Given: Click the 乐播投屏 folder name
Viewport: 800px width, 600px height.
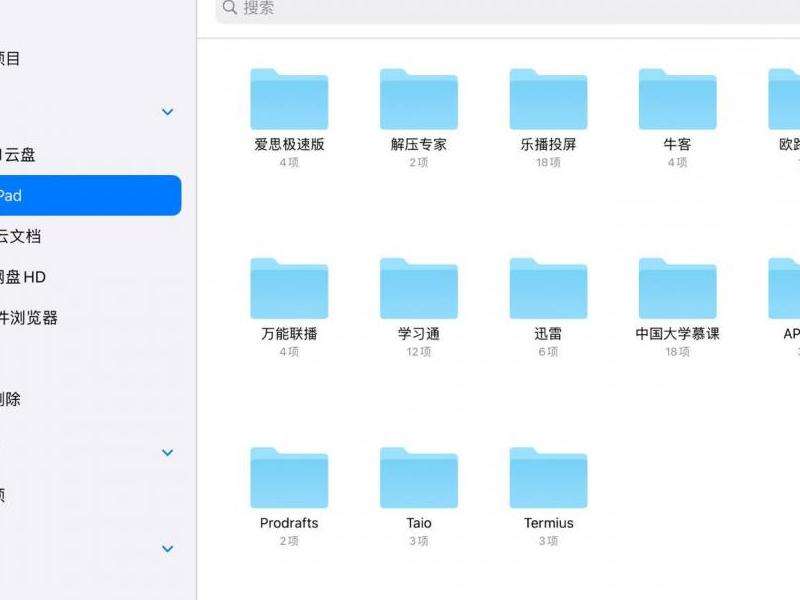Looking at the screenshot, I should click(x=548, y=144).
